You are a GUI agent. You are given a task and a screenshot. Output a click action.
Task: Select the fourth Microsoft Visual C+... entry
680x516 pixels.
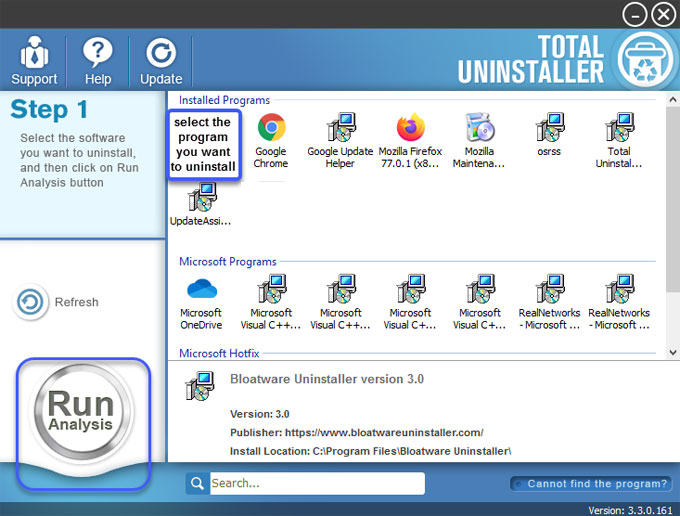[x=480, y=302]
